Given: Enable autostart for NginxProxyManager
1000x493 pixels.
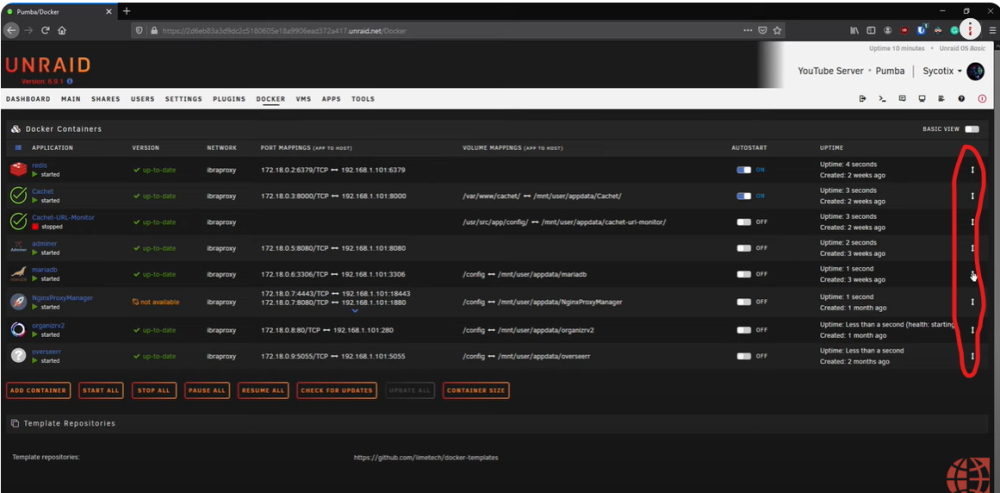Looking at the screenshot, I should click(744, 302).
